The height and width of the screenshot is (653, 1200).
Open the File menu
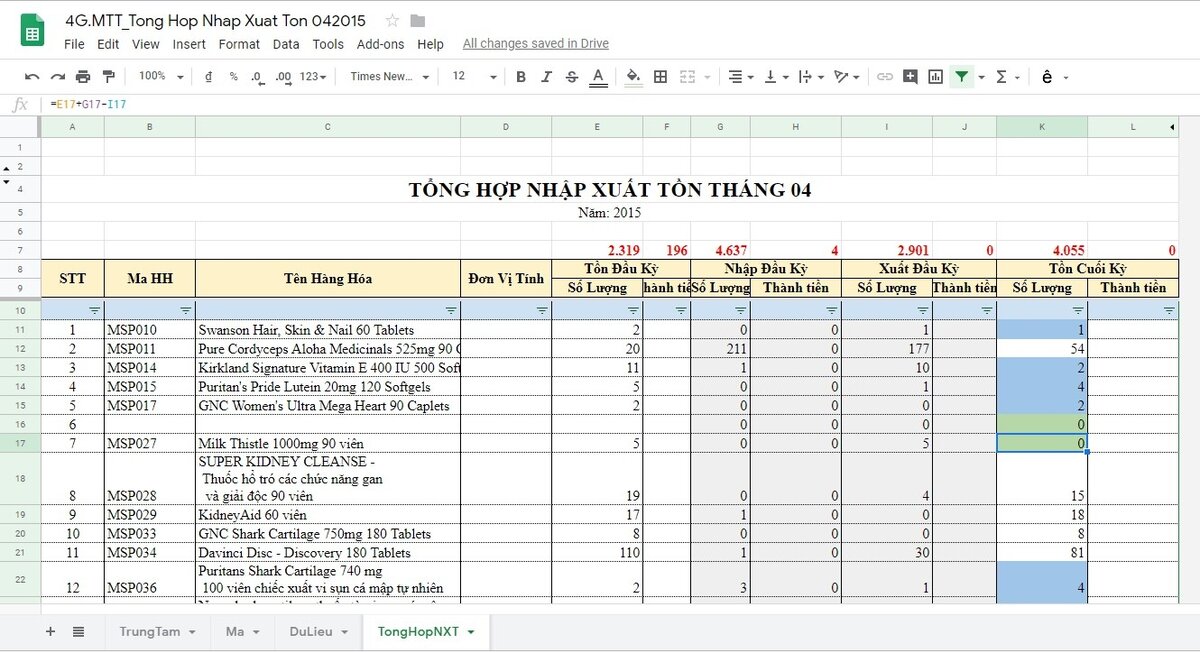pos(74,44)
